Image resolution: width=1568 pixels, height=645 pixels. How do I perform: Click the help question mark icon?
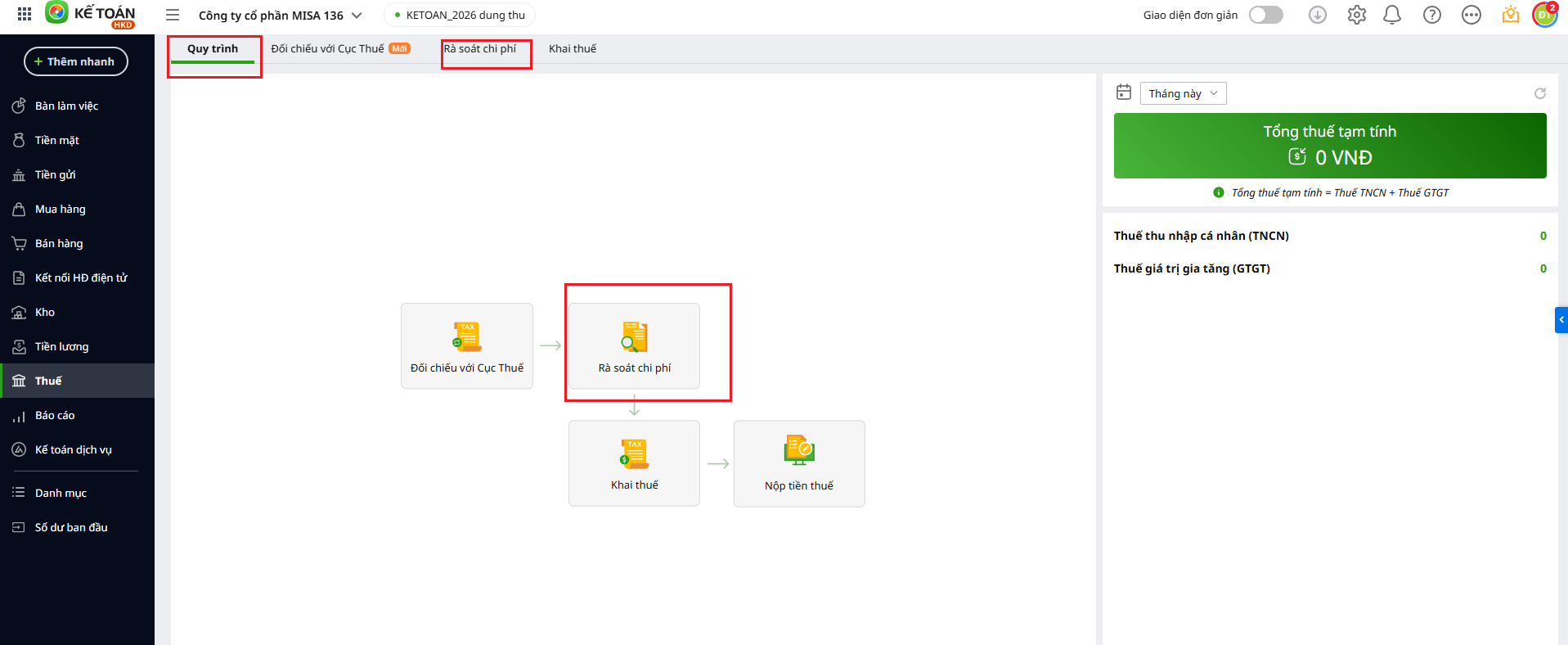[1431, 15]
